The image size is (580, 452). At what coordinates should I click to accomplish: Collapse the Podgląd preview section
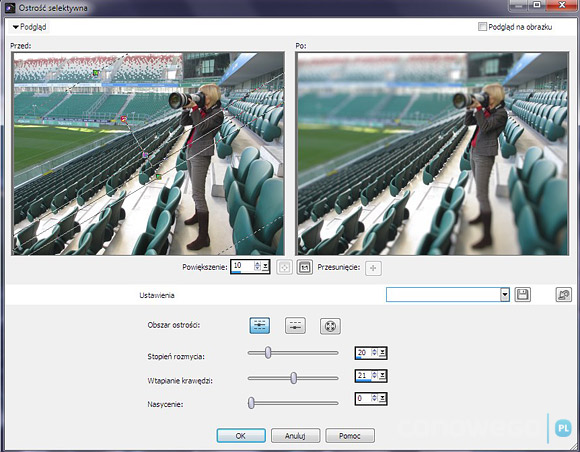tap(29, 27)
